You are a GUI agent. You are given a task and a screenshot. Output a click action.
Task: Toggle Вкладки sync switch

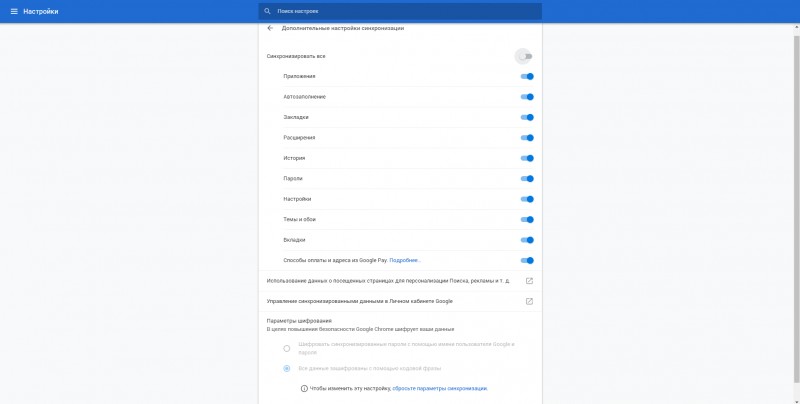527,240
